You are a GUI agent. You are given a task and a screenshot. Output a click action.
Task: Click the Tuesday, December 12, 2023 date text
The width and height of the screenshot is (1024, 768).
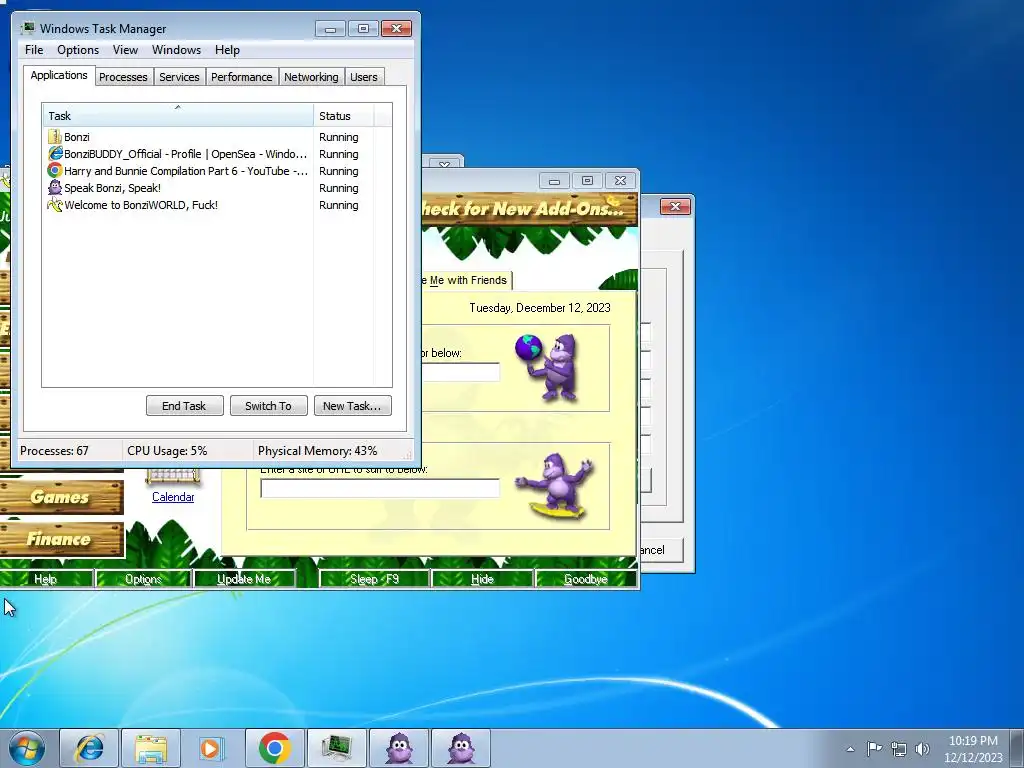[539, 308]
